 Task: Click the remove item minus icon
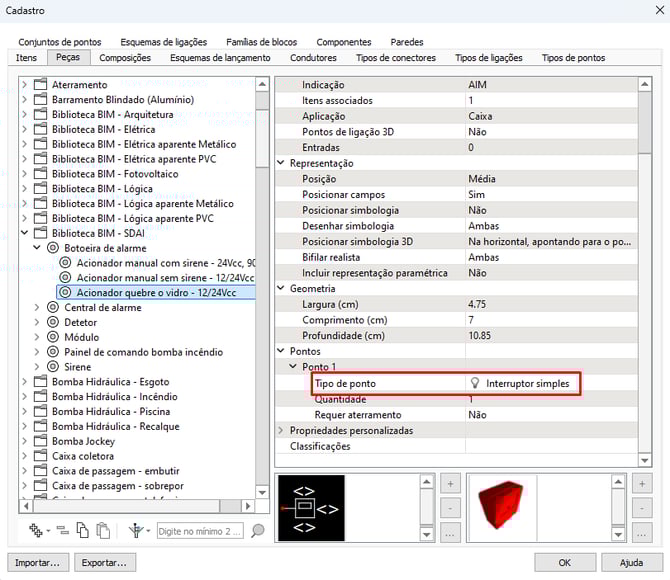point(62,530)
